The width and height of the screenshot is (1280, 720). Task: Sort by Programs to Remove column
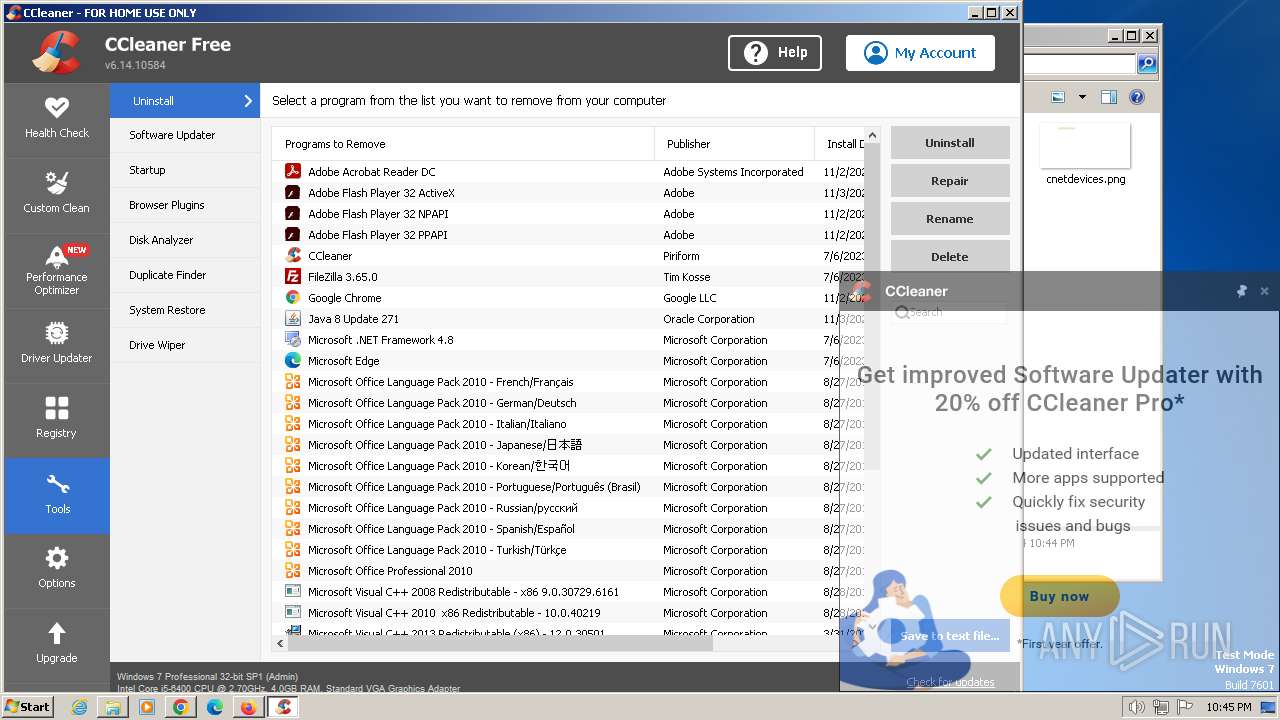(463, 144)
